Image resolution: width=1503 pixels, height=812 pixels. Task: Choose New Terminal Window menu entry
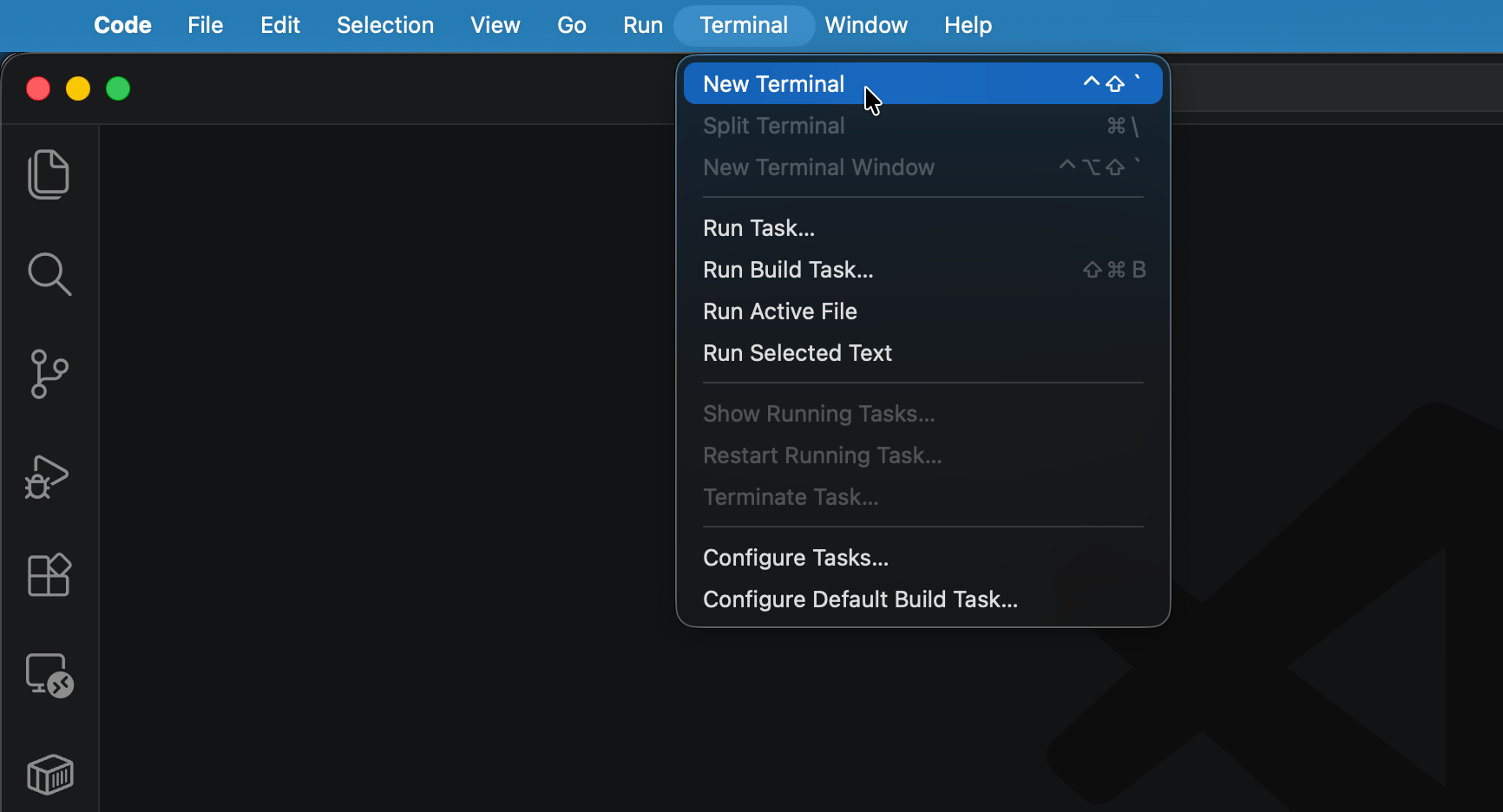click(x=923, y=167)
